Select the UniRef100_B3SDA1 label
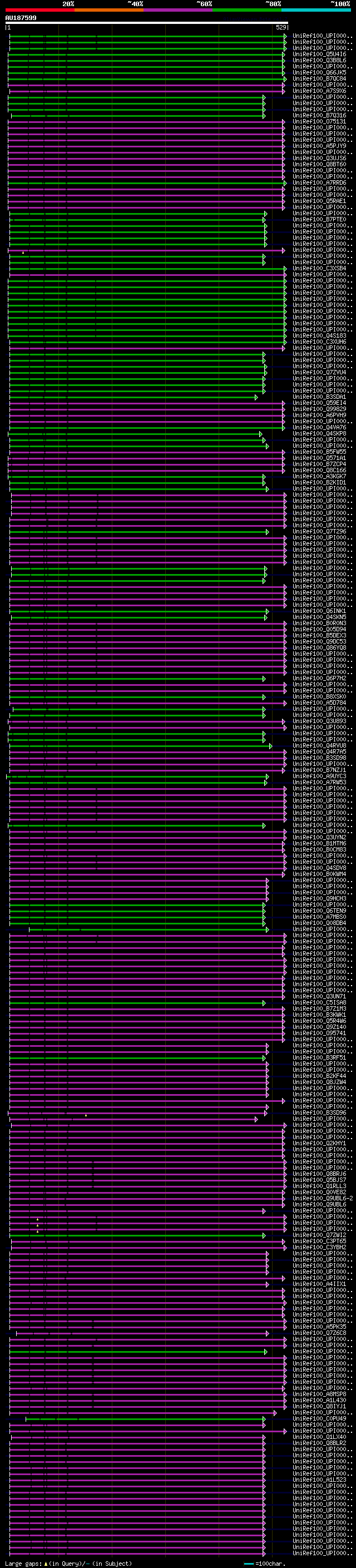 click(x=319, y=397)
